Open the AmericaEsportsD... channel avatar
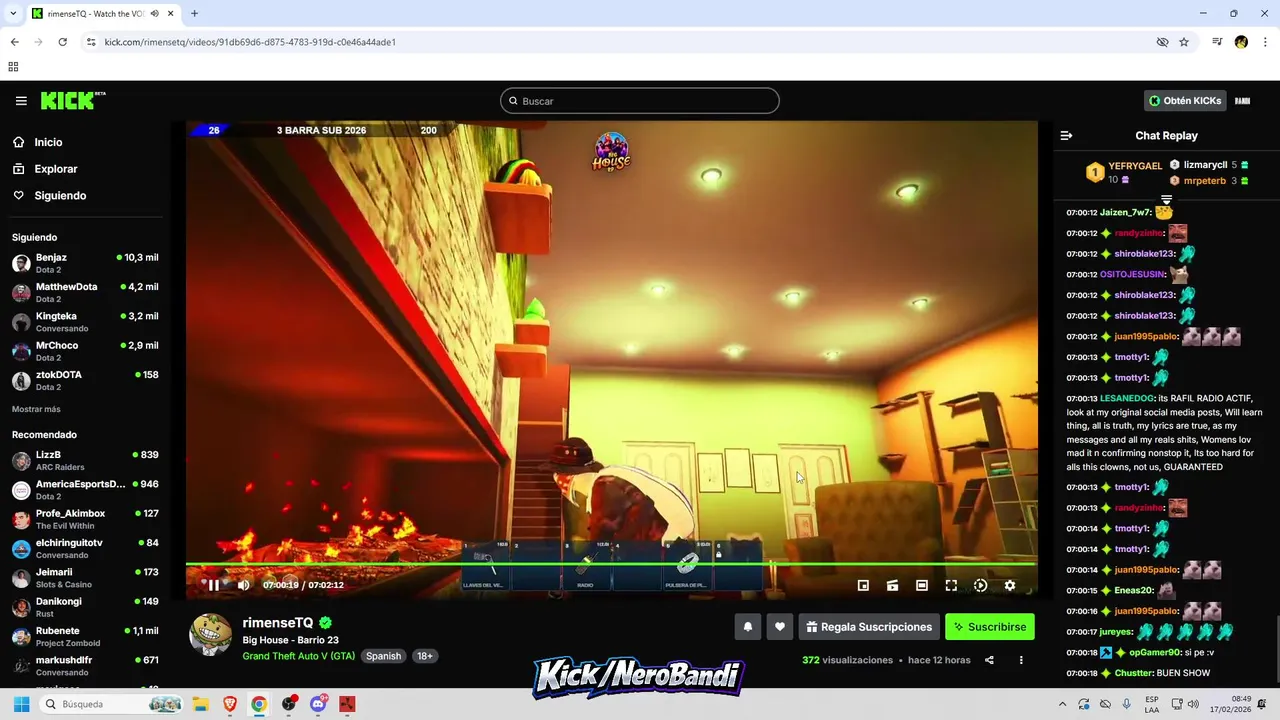1280x720 pixels. click(x=21, y=490)
